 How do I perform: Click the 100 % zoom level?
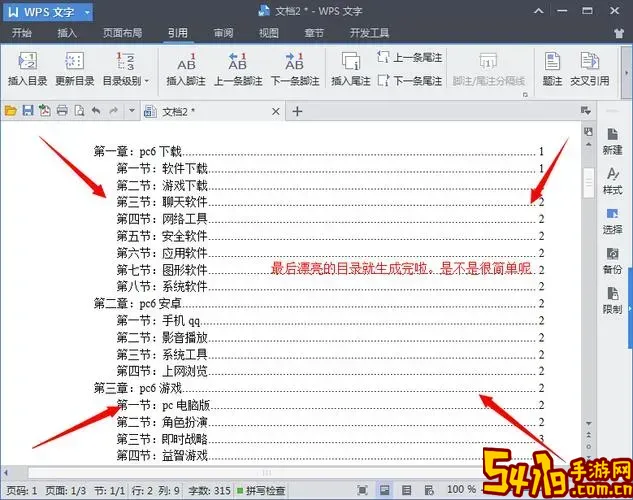coord(461,490)
